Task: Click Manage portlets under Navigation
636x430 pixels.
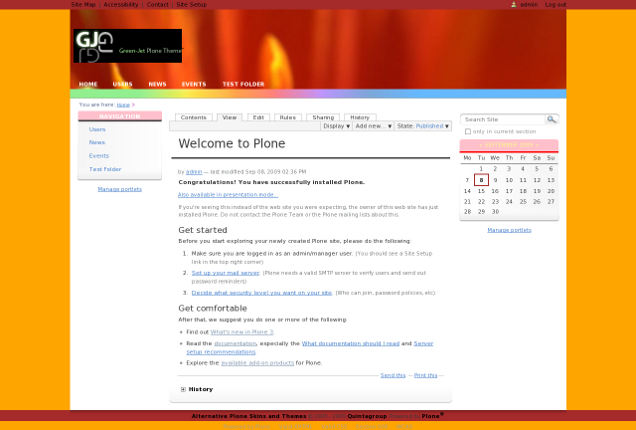Action: pos(120,189)
